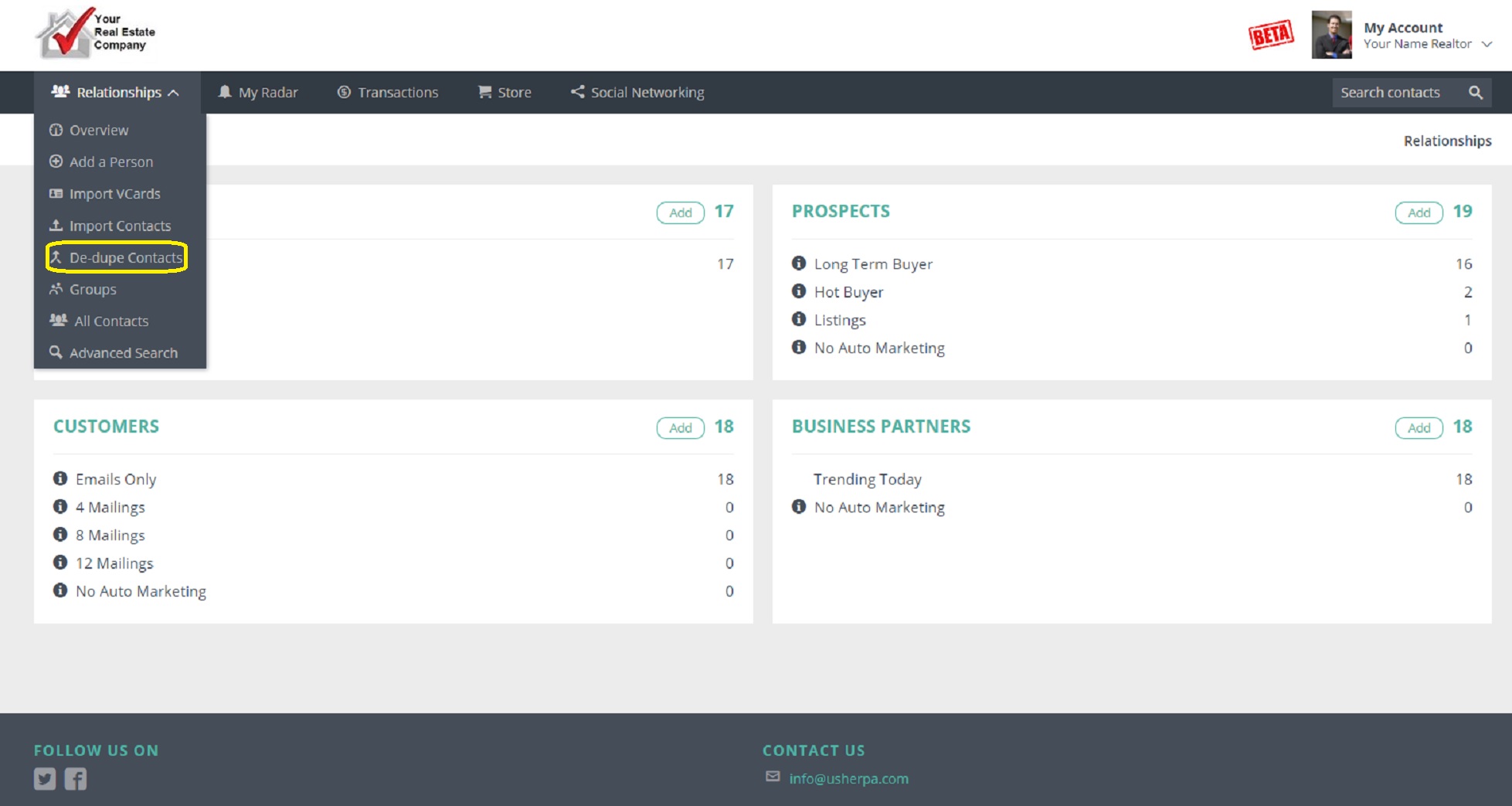Switch to the My Radar tab
Viewport: 1512px width, 806px height.
coord(267,92)
